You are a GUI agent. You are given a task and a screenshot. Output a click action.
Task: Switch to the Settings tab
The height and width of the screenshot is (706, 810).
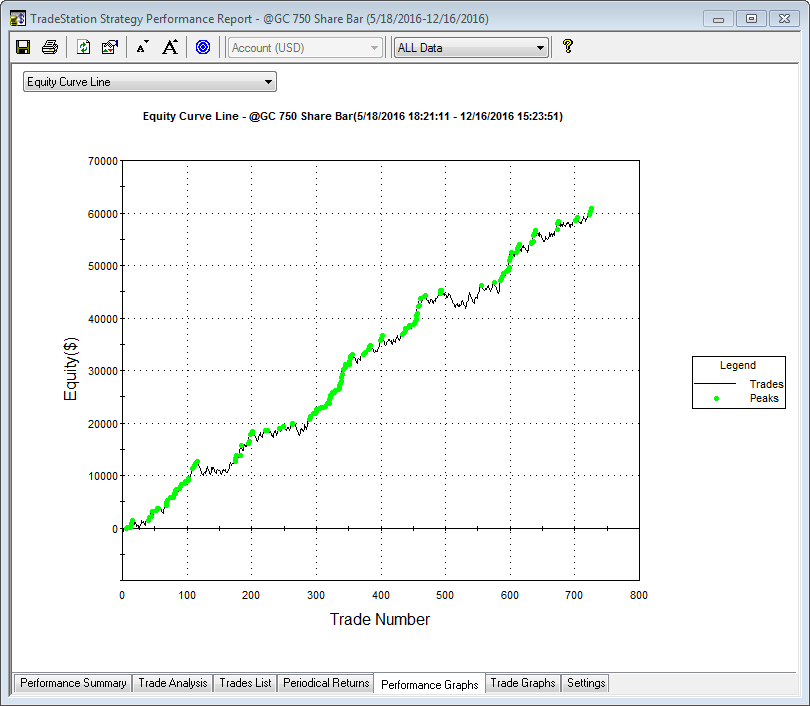click(x=585, y=683)
